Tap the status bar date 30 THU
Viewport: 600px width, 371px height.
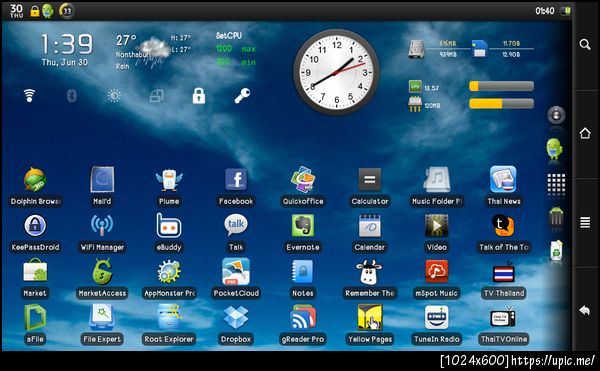(16, 11)
